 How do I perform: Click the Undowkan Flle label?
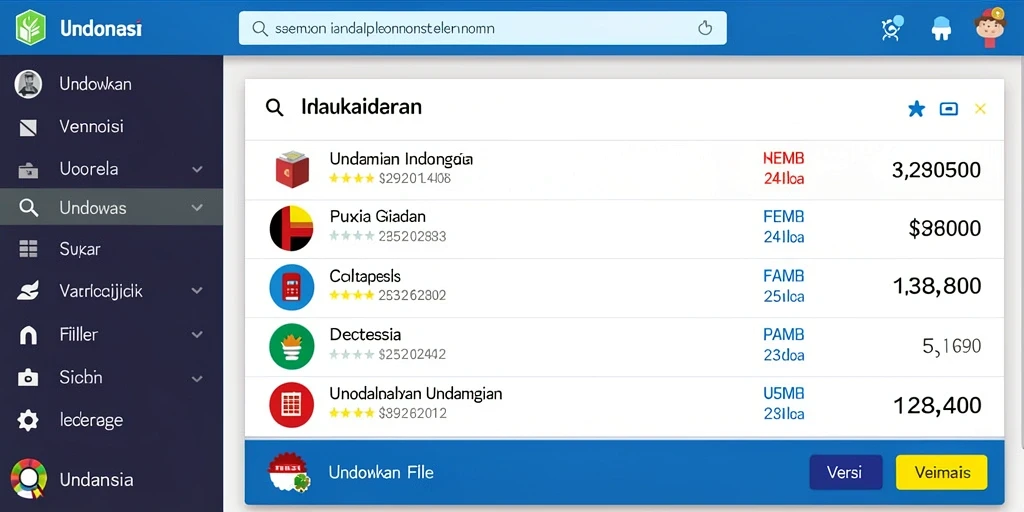(381, 472)
